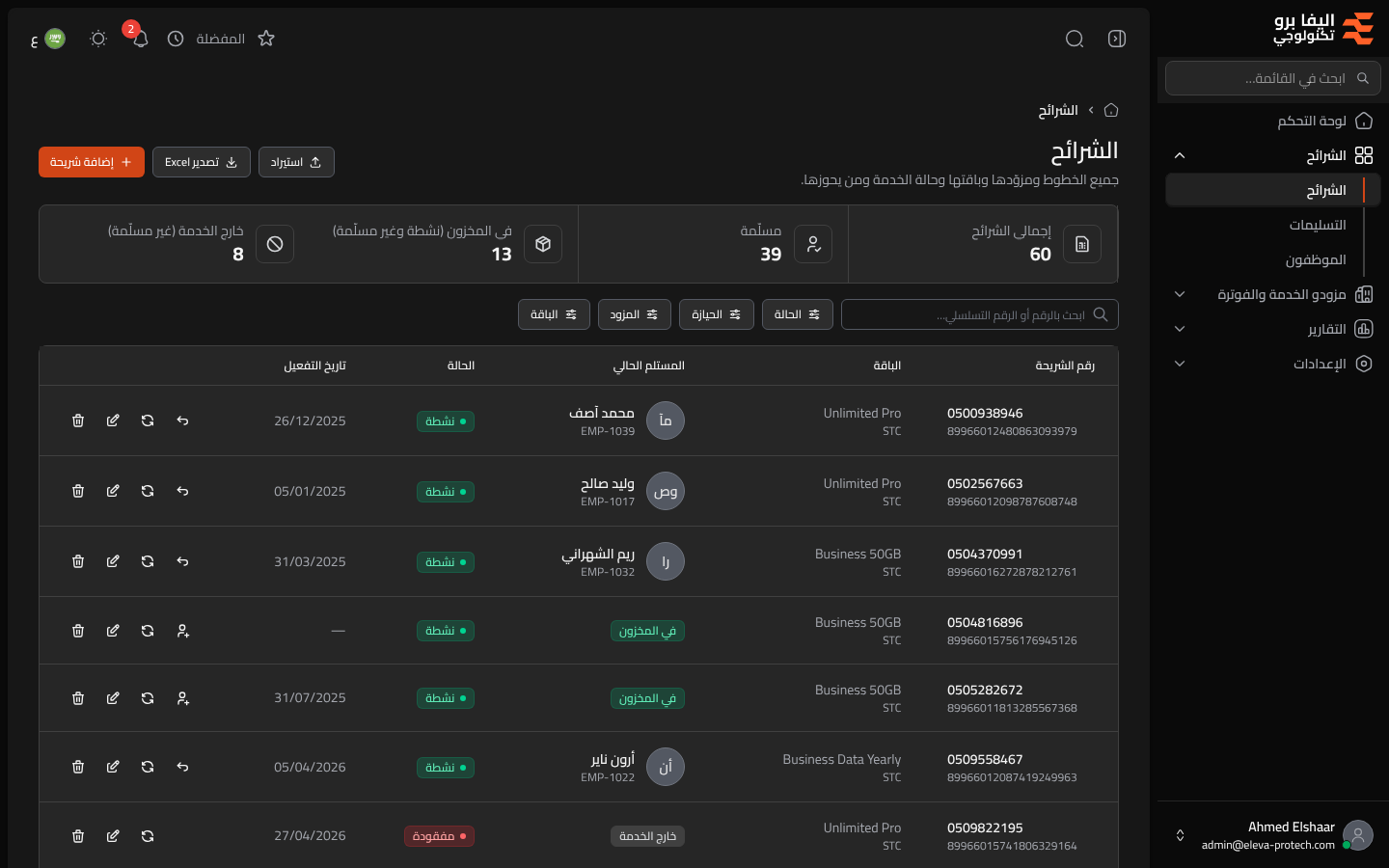Click استيراد import button
Screen dimensions: 1389x868
point(296,162)
